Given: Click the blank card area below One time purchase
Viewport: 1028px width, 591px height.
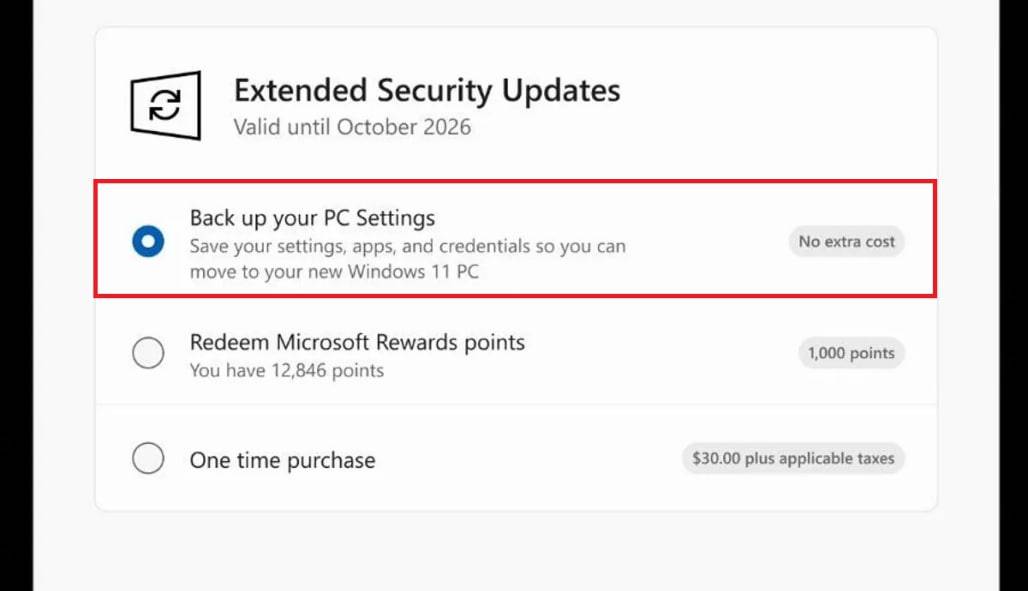Looking at the screenshot, I should (515, 497).
